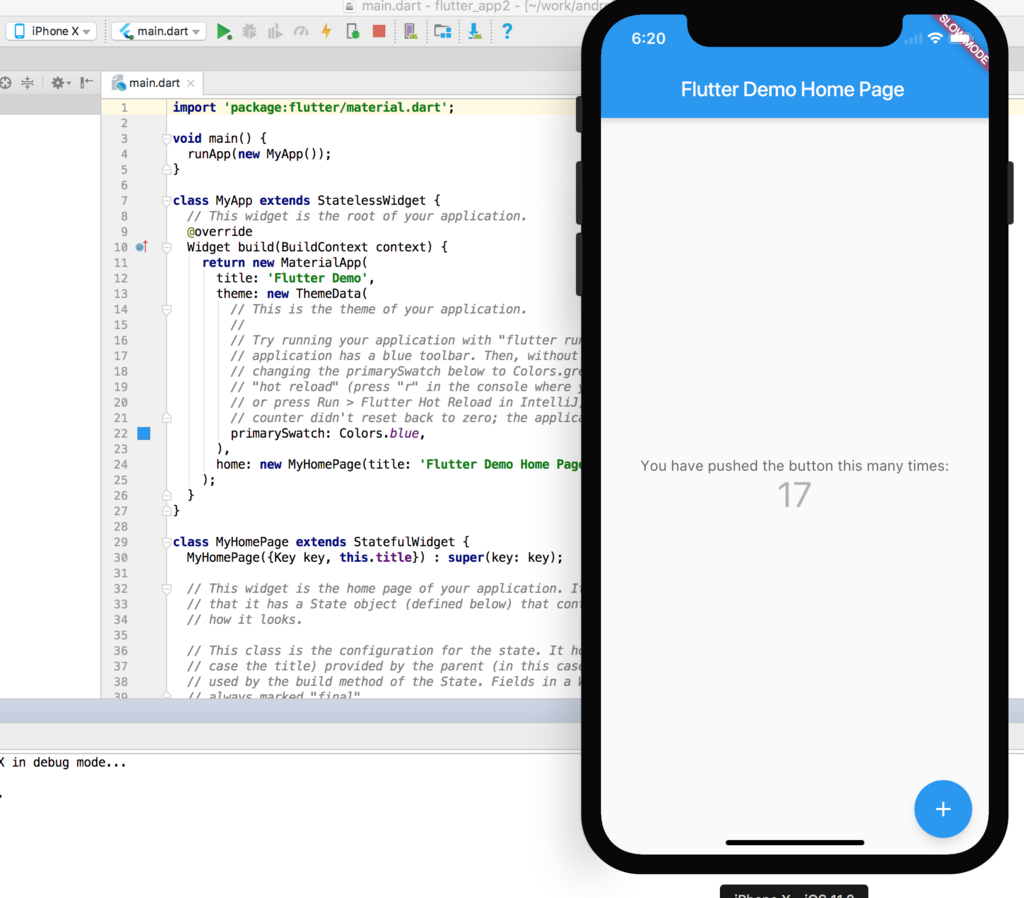Image resolution: width=1024 pixels, height=898 pixels.
Task: Click the Wi-Fi icon in the simulator status bar
Action: [935, 39]
